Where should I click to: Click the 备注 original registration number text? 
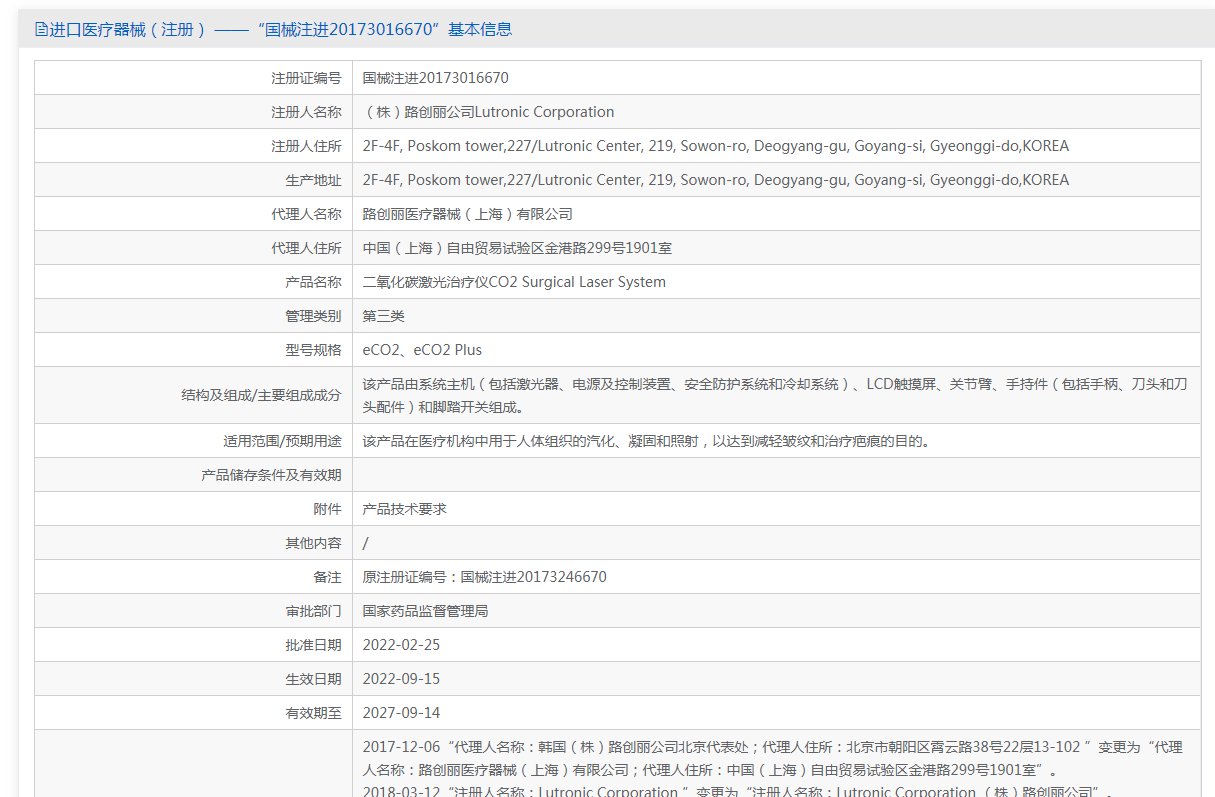click(x=484, y=577)
